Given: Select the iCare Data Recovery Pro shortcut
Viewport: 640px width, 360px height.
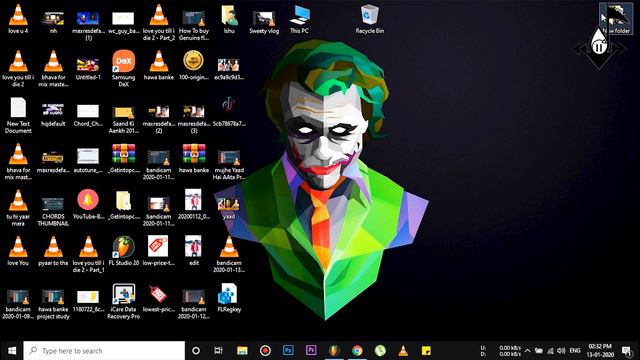Looking at the screenshot, I should 124,294.
